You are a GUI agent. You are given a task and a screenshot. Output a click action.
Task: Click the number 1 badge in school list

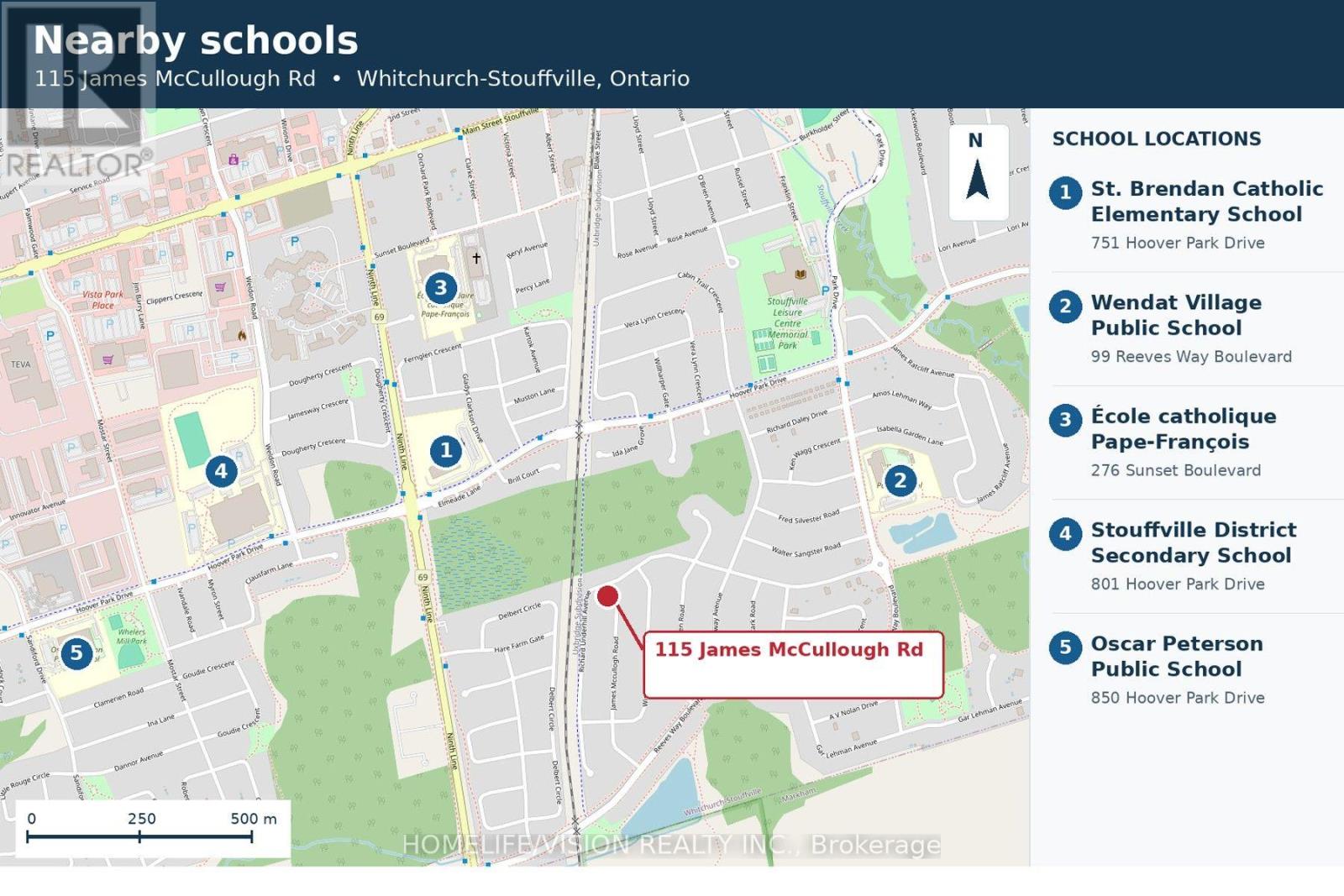(1065, 192)
